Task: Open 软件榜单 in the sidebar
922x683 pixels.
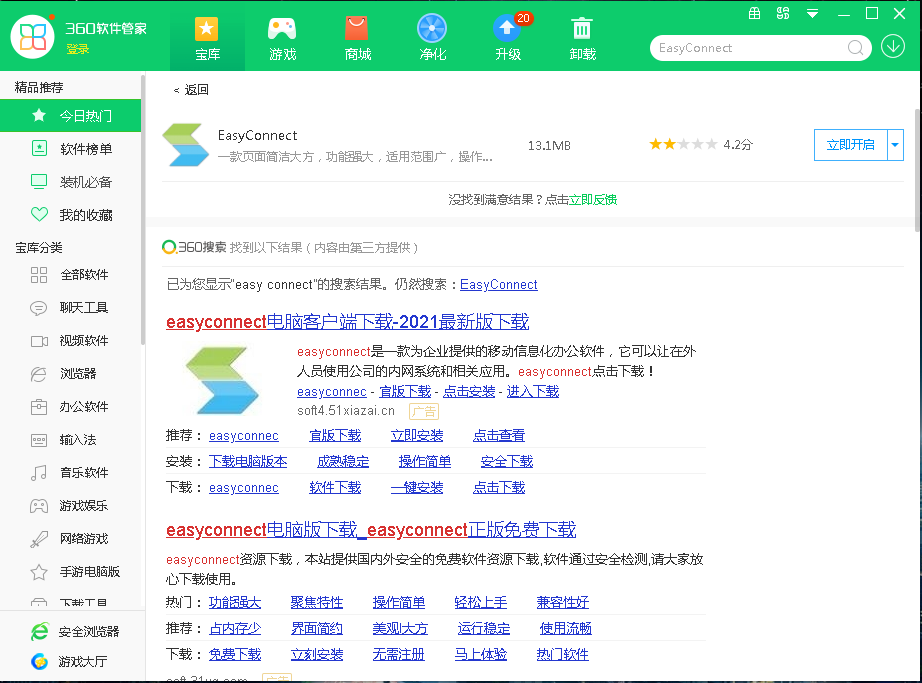Action: pyautogui.click(x=71, y=149)
